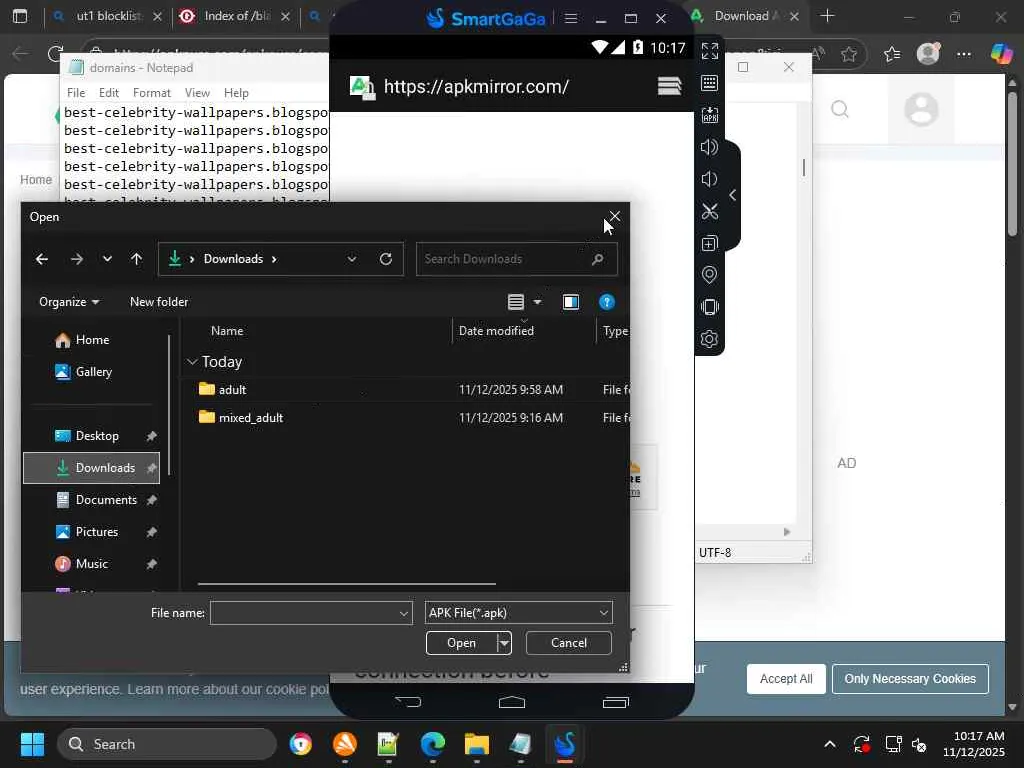
Task: Open SmartGaGa keyboard mapping icon
Action: 709,83
